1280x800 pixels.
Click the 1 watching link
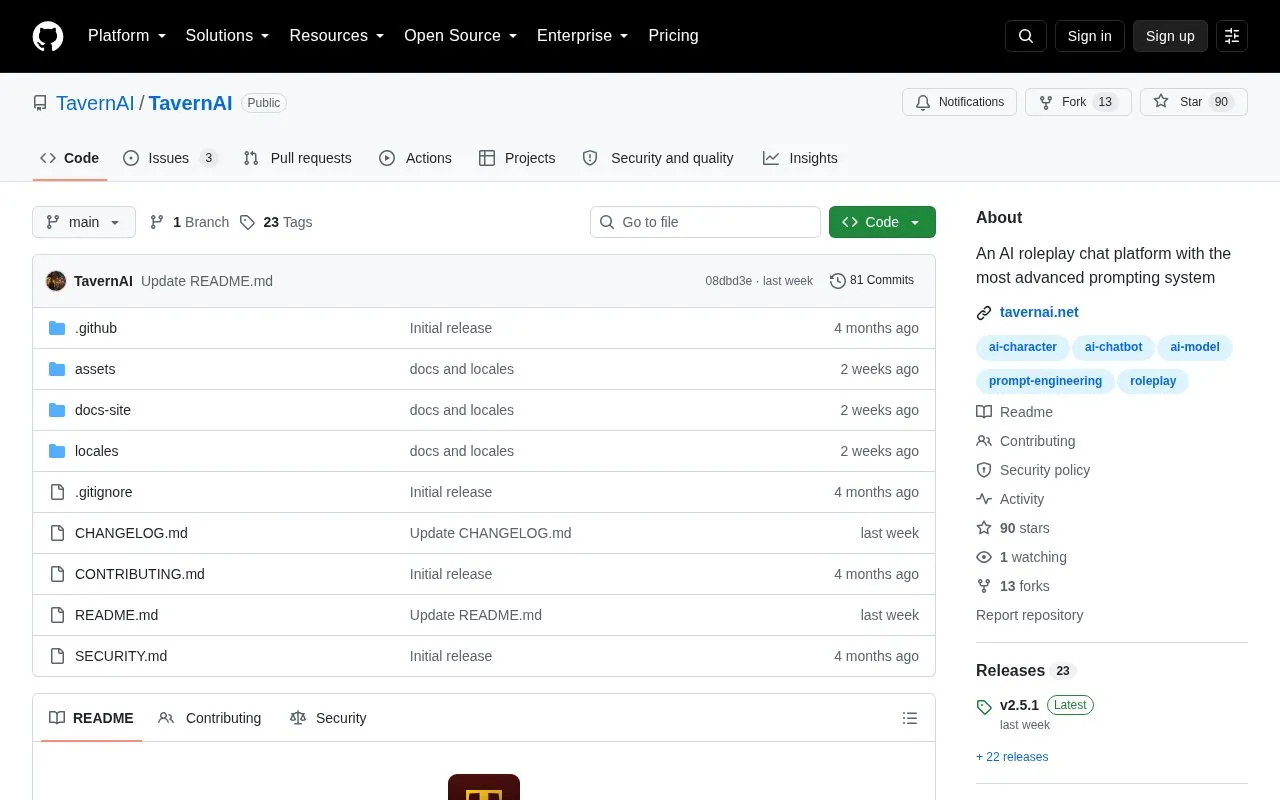(x=1021, y=557)
